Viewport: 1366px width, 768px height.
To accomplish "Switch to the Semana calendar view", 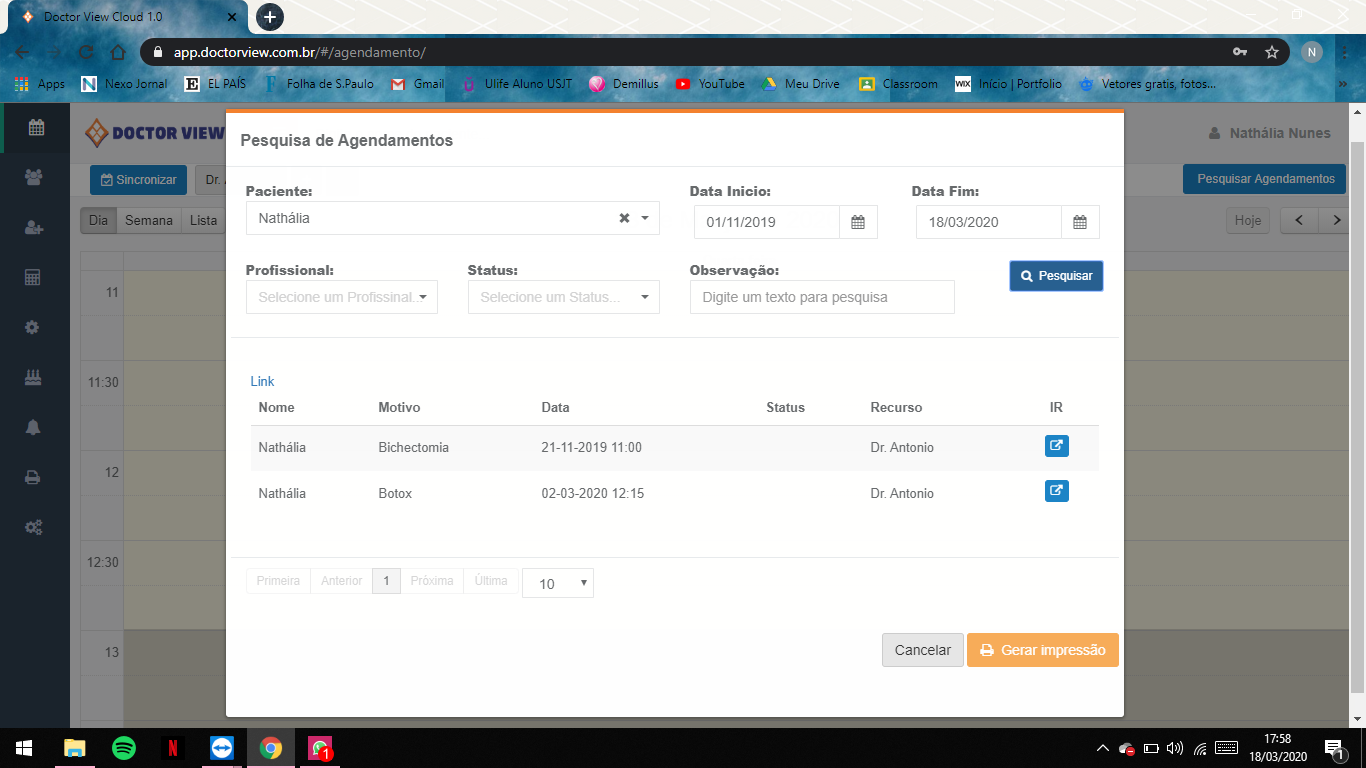I will tap(148, 220).
